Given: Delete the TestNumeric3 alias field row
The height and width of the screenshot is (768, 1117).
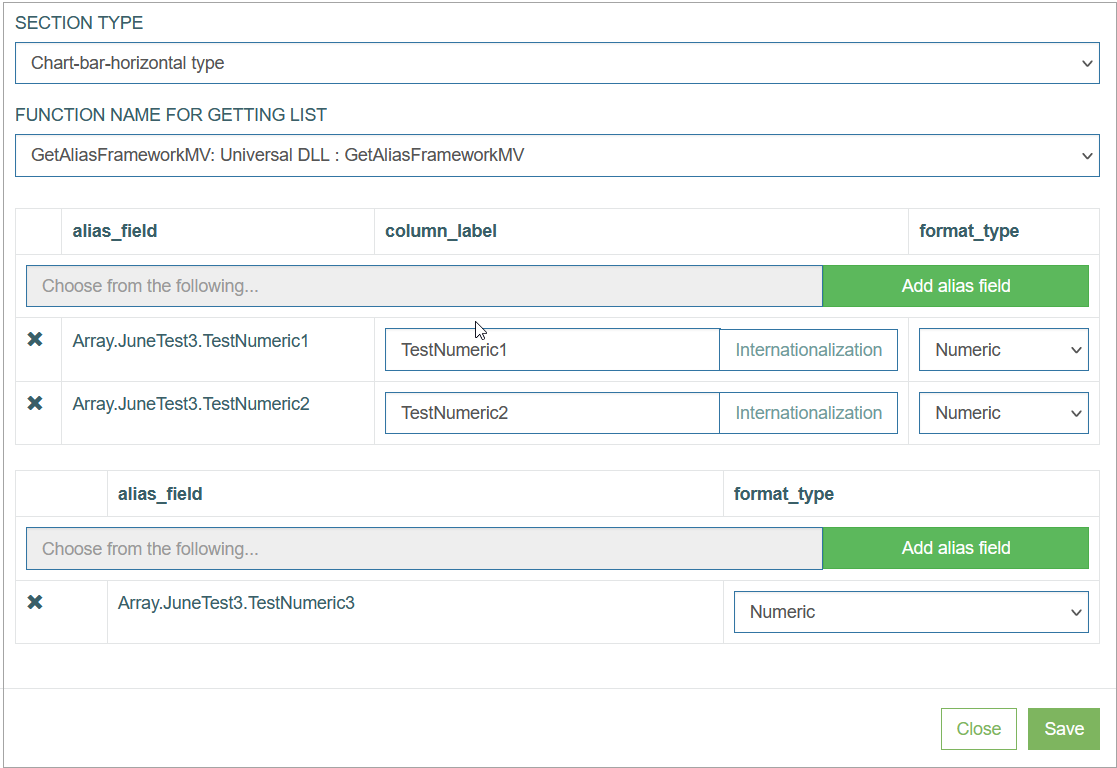Looking at the screenshot, I should click(x=35, y=602).
